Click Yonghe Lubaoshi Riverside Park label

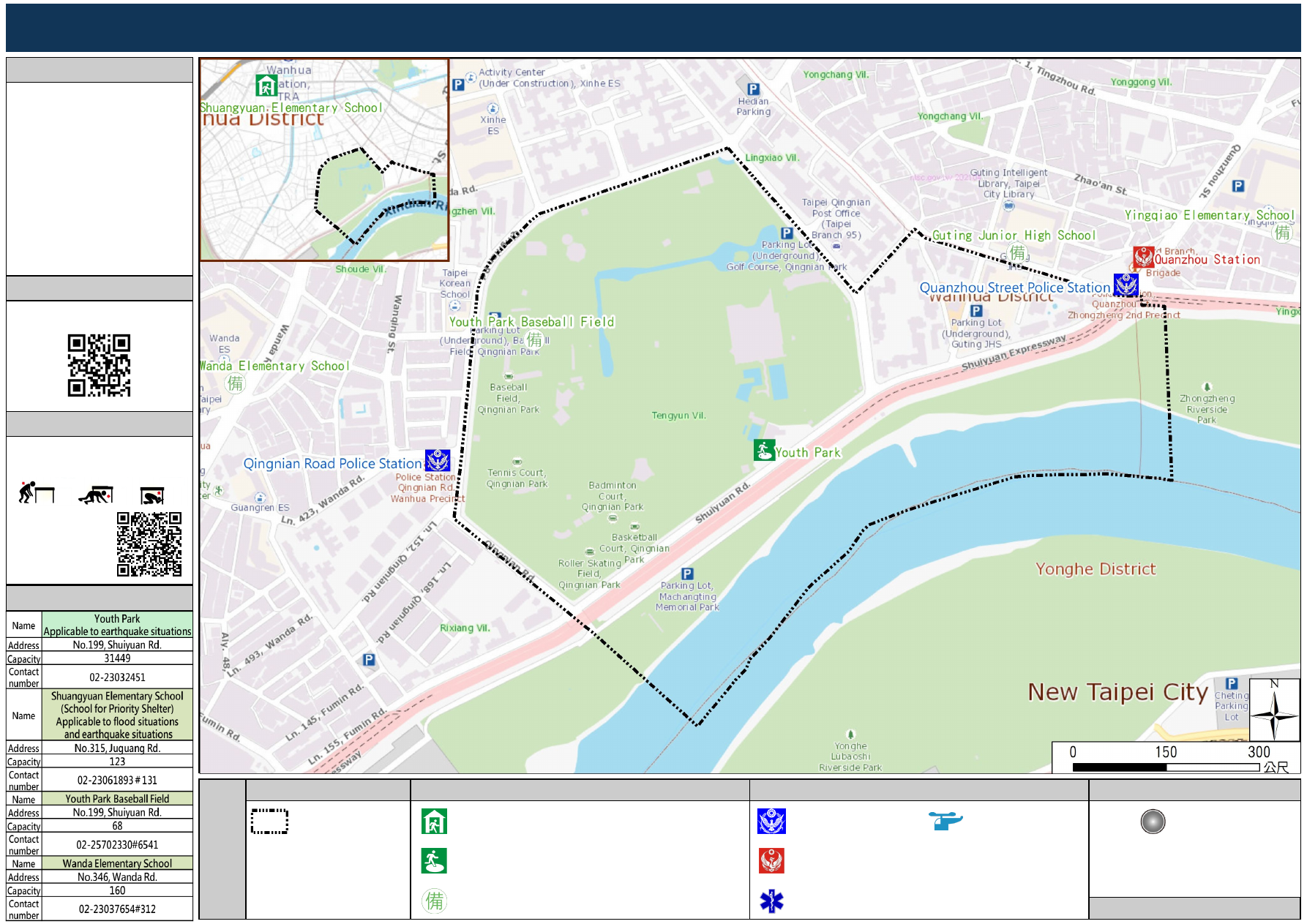pos(850,756)
